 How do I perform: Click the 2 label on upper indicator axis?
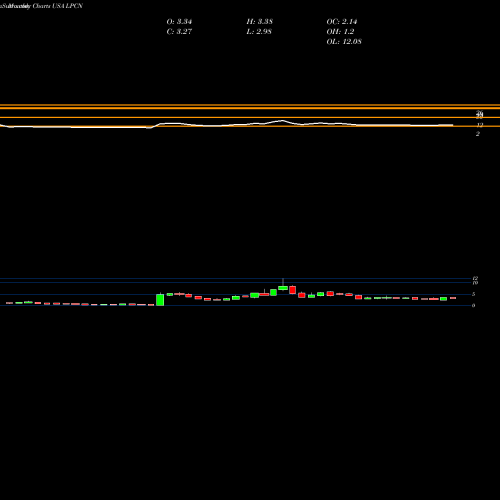[x=478, y=134]
